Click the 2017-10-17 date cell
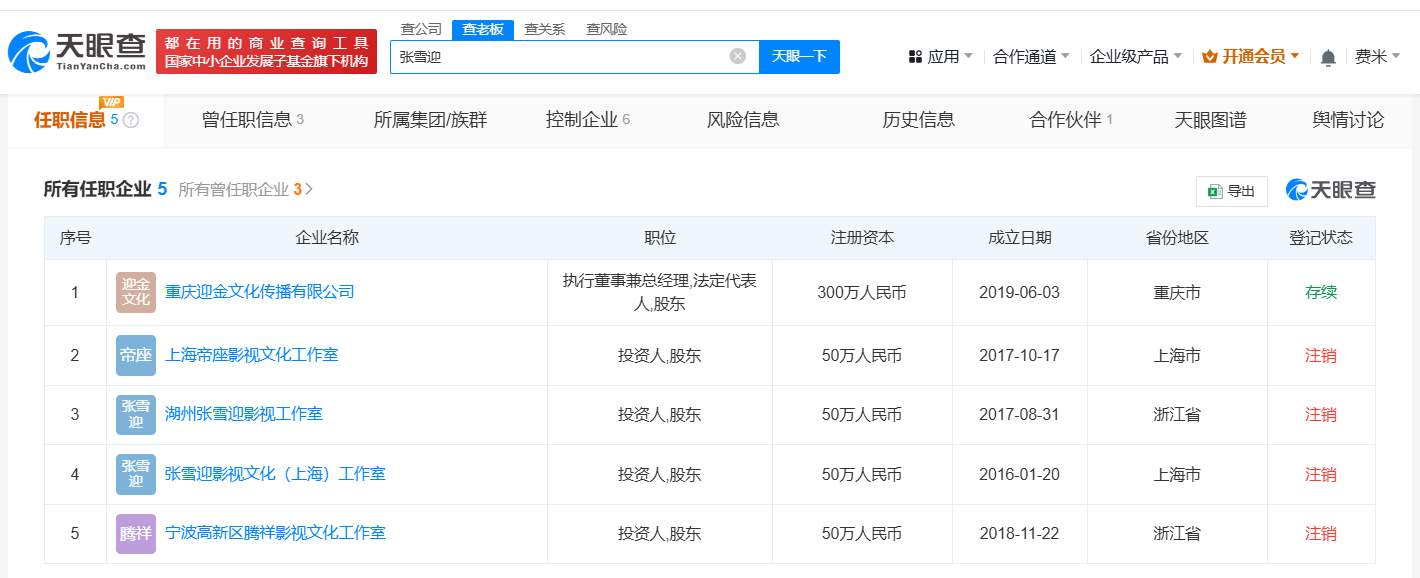The width and height of the screenshot is (1420, 578). coord(1019,355)
